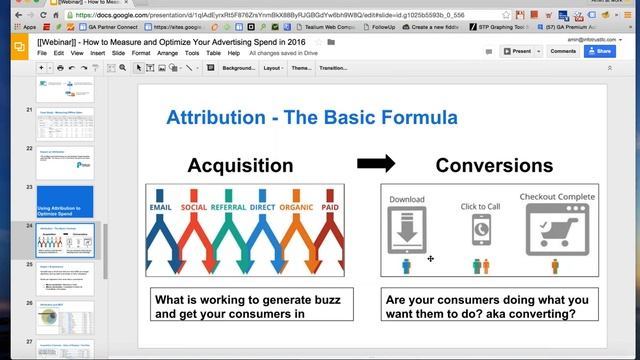
Task: Click the Undo arrow icon
Action: pyautogui.click(x=72, y=68)
